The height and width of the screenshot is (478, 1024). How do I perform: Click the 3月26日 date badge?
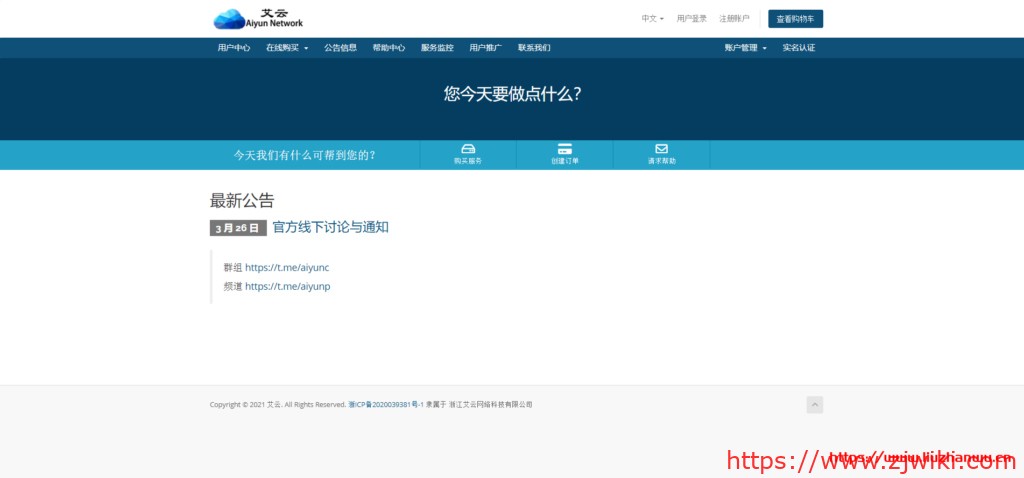tap(238, 228)
